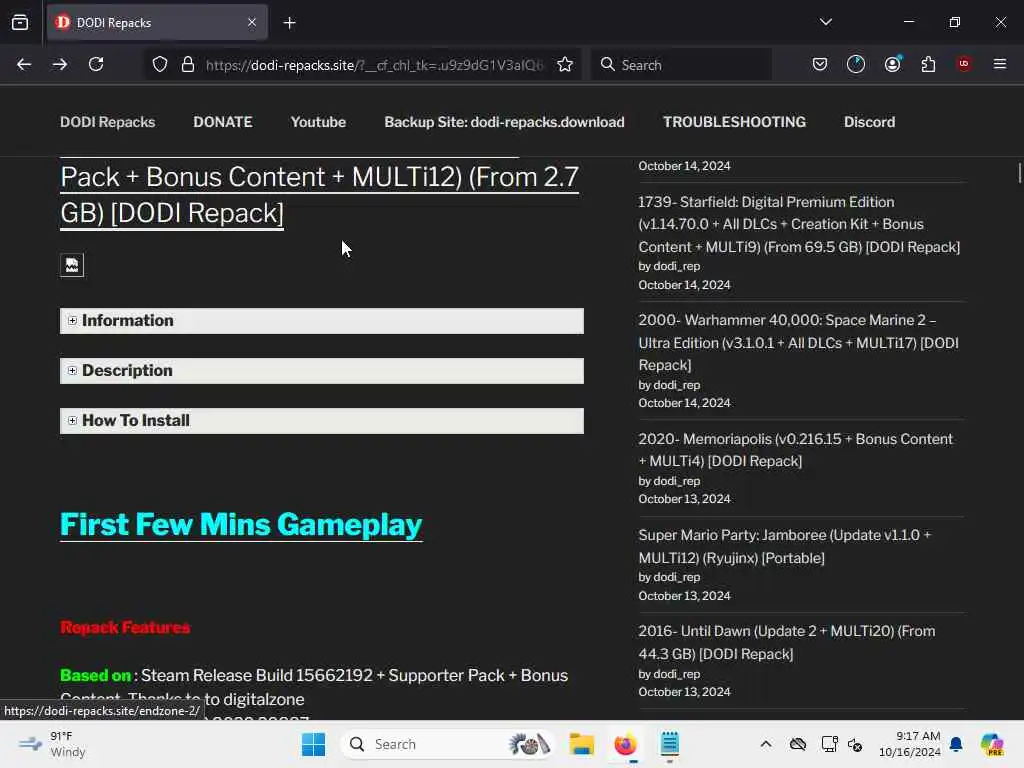Viewport: 1024px width, 768px height.
Task: Open First Few Mins Gameplay link
Action: 241,525
